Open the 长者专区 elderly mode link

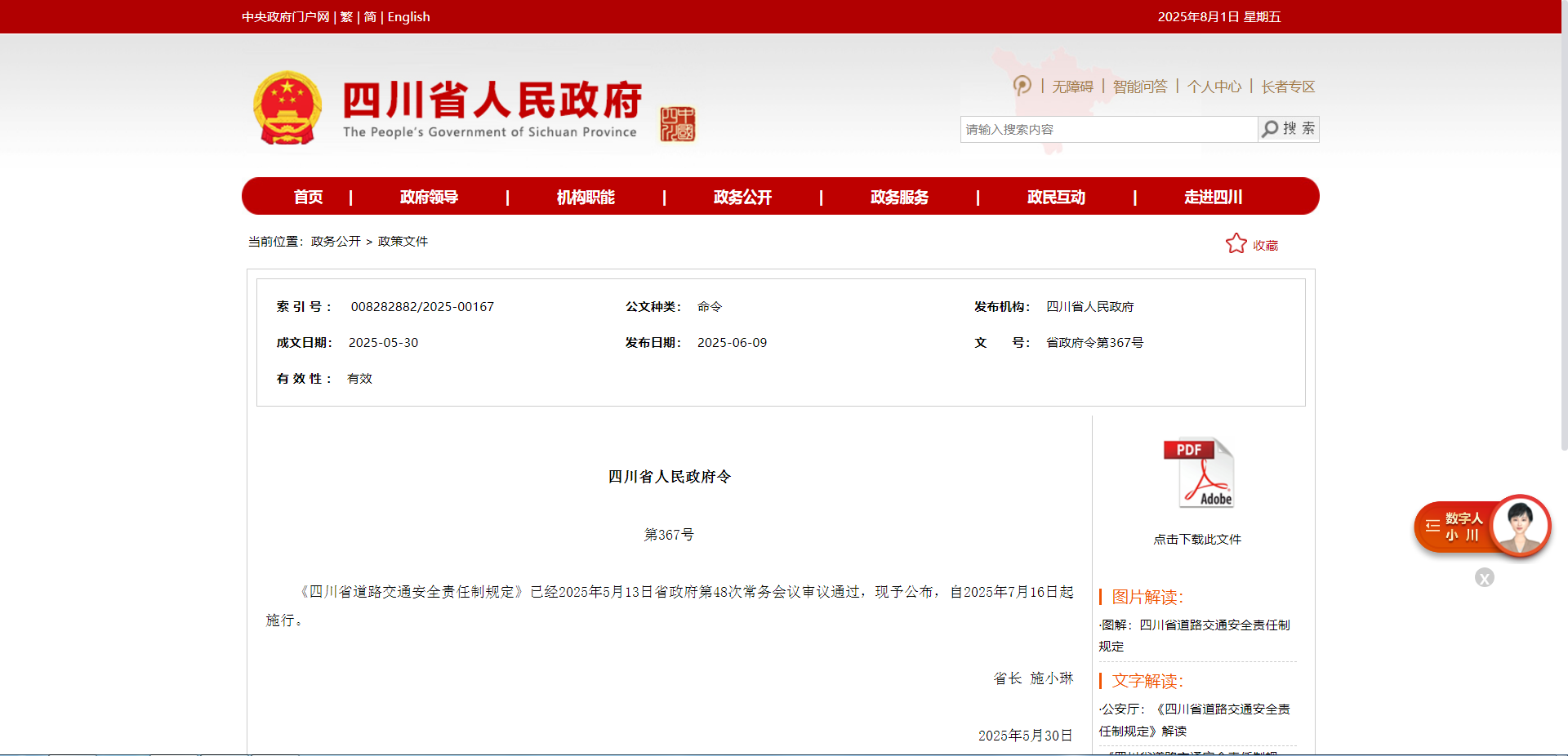tap(1287, 87)
